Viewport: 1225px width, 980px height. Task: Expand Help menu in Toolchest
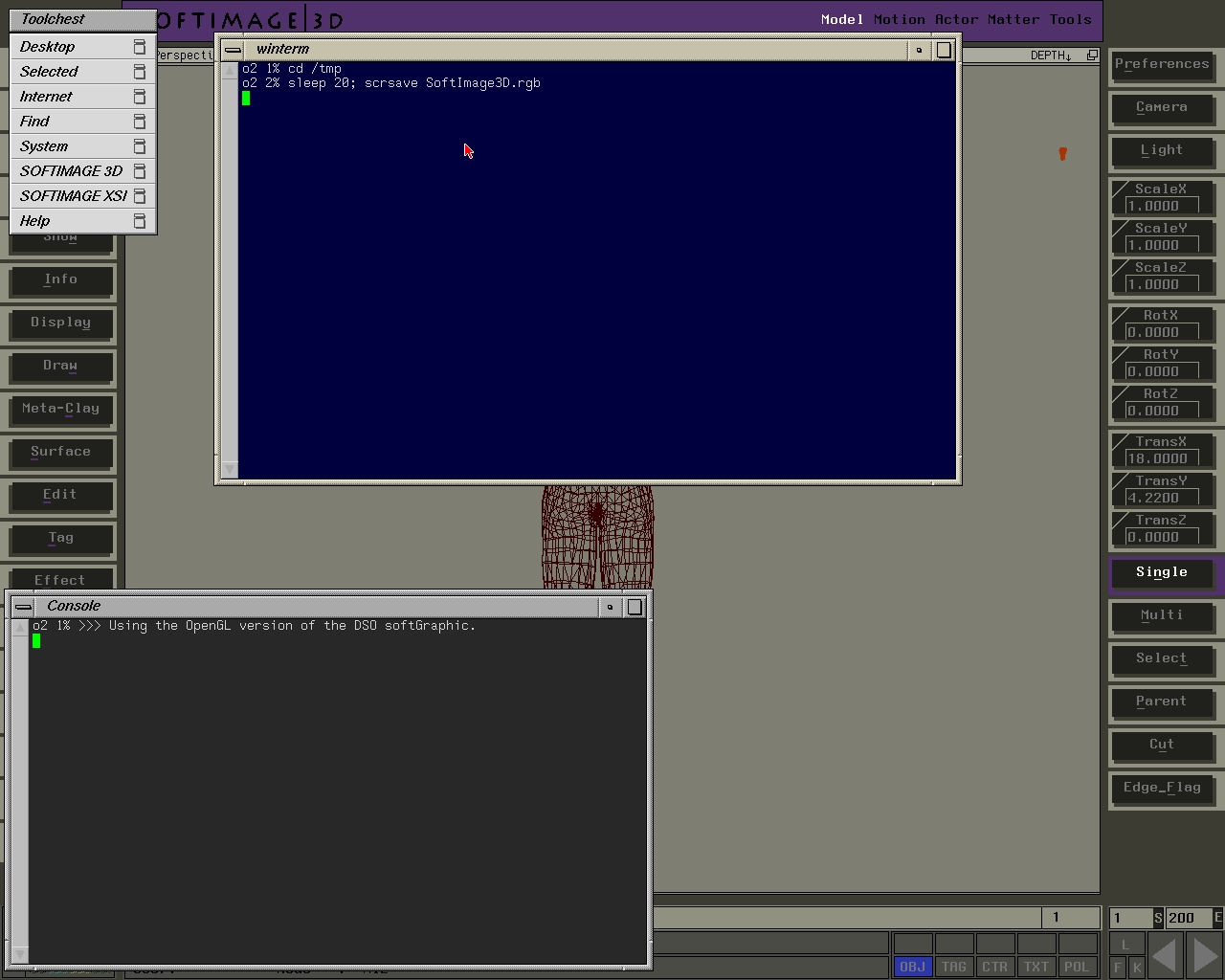(83, 221)
